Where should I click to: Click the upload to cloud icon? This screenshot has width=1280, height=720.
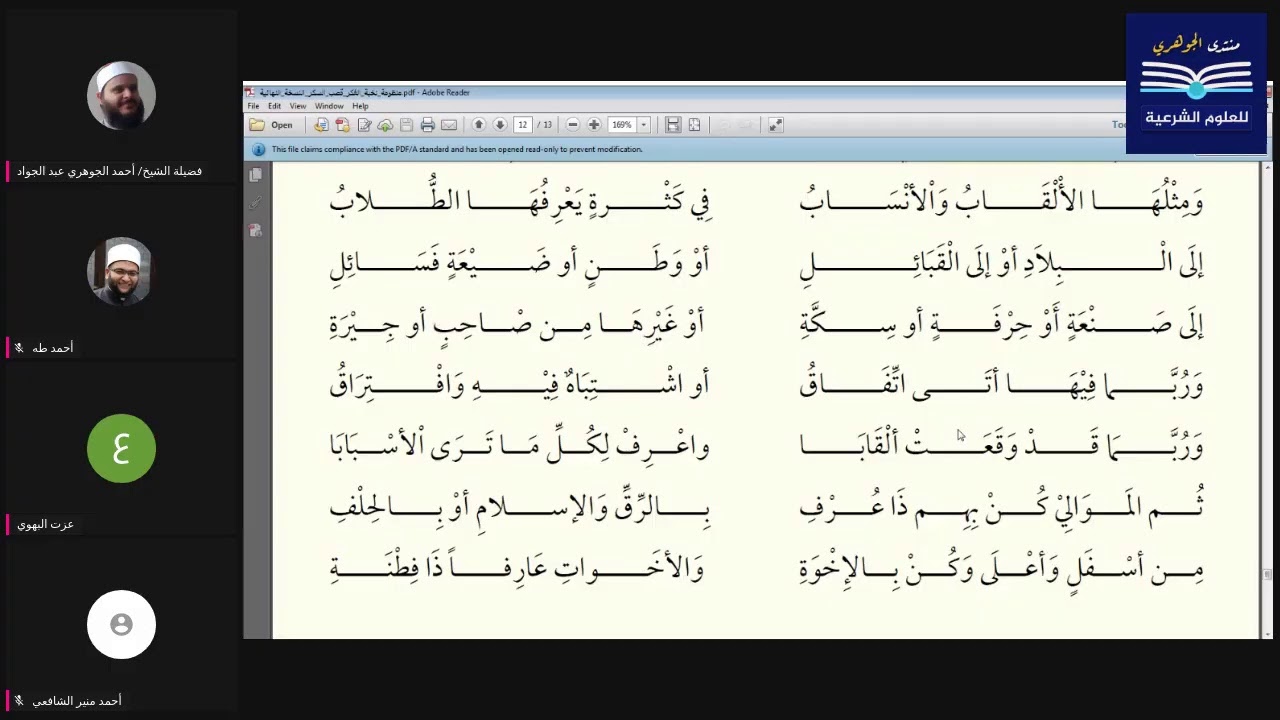coord(385,125)
